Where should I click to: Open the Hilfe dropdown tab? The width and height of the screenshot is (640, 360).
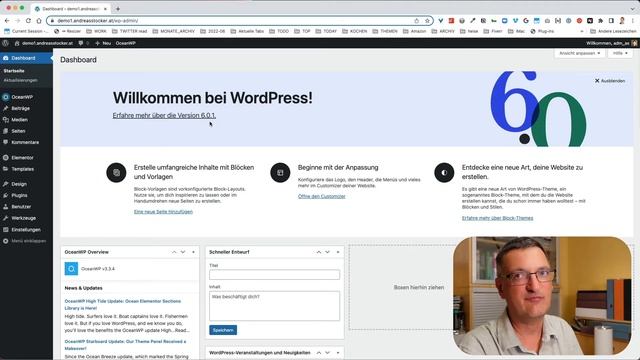[620, 53]
